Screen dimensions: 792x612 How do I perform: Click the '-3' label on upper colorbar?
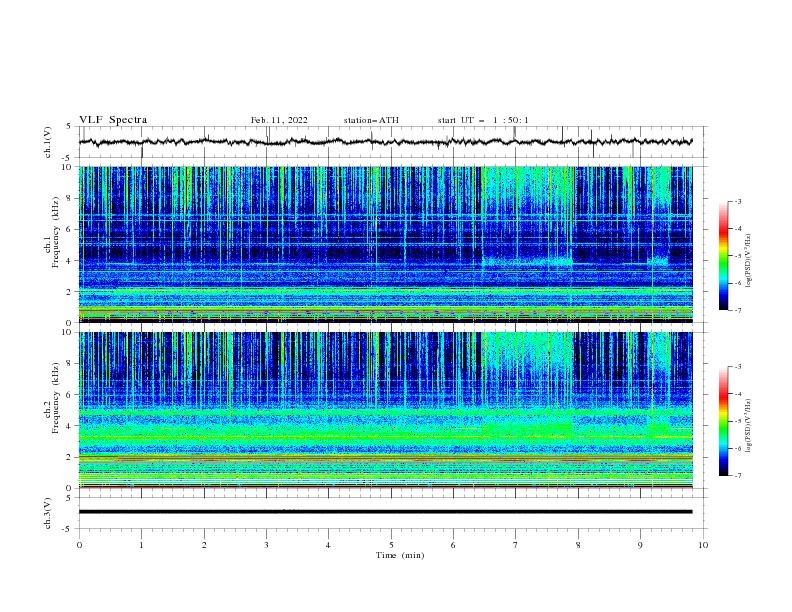[x=737, y=201]
